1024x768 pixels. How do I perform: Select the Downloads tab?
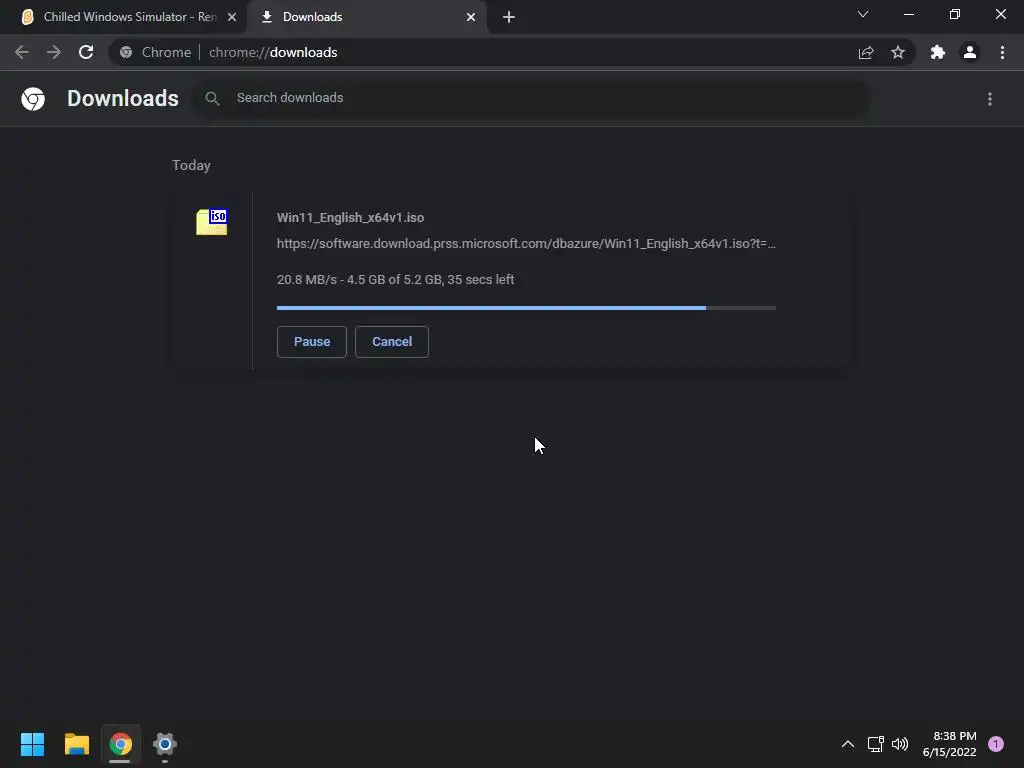366,17
